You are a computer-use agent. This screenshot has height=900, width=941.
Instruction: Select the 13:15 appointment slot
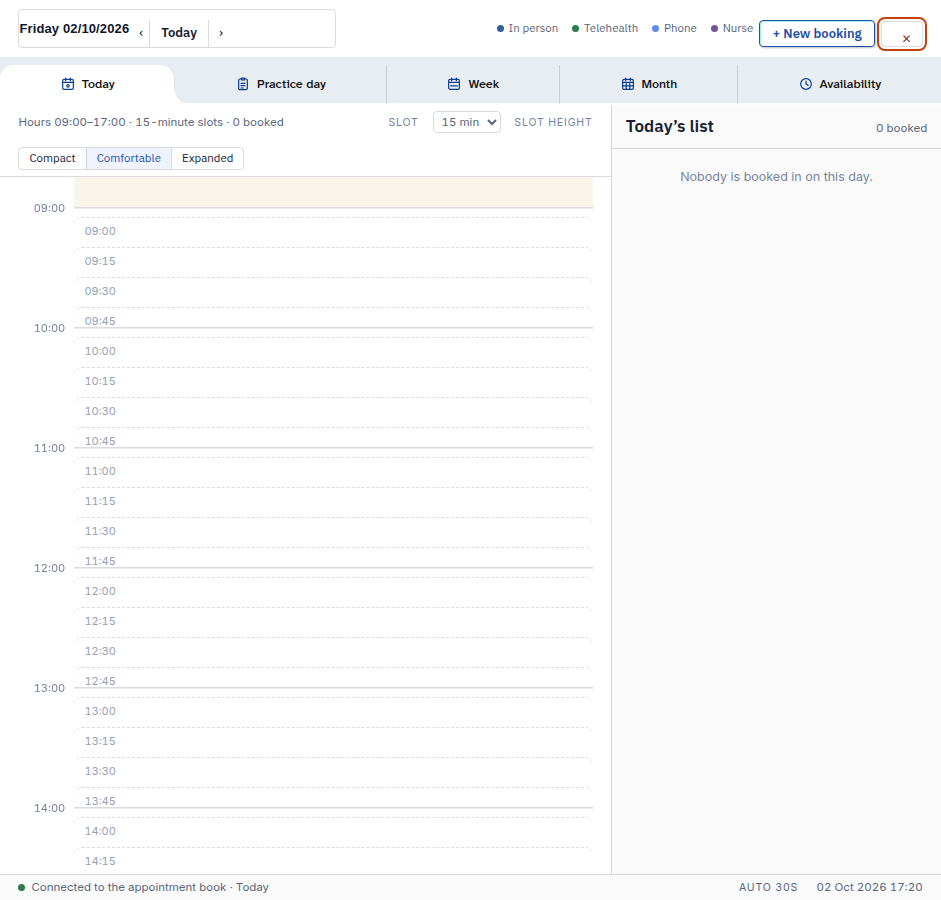click(334, 743)
